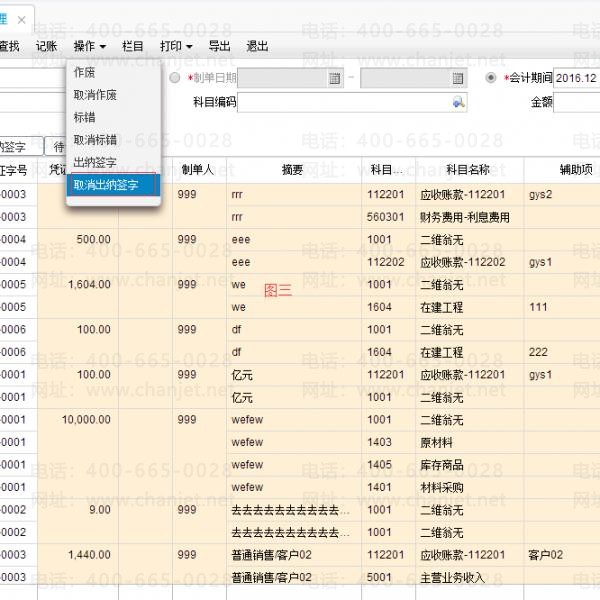Click the 栏目 toolbar button
Viewport: 600px width, 600px height.
(x=133, y=46)
